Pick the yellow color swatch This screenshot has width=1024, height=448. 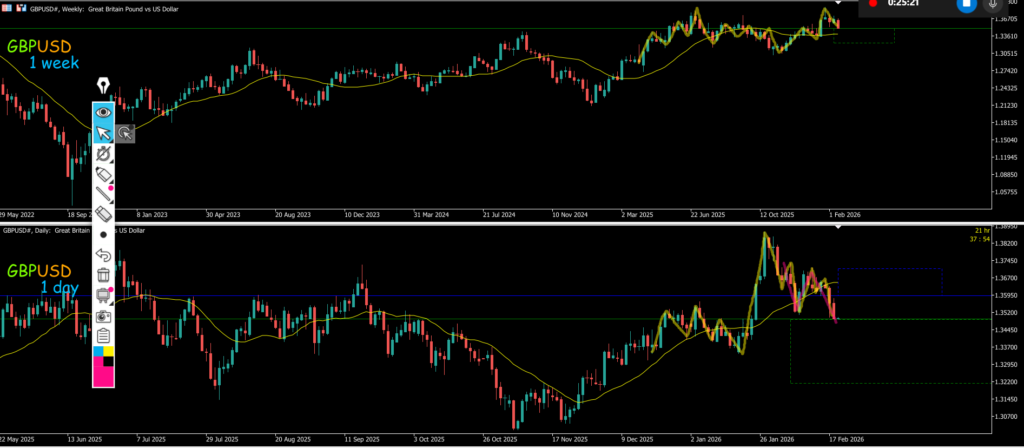pos(108,352)
